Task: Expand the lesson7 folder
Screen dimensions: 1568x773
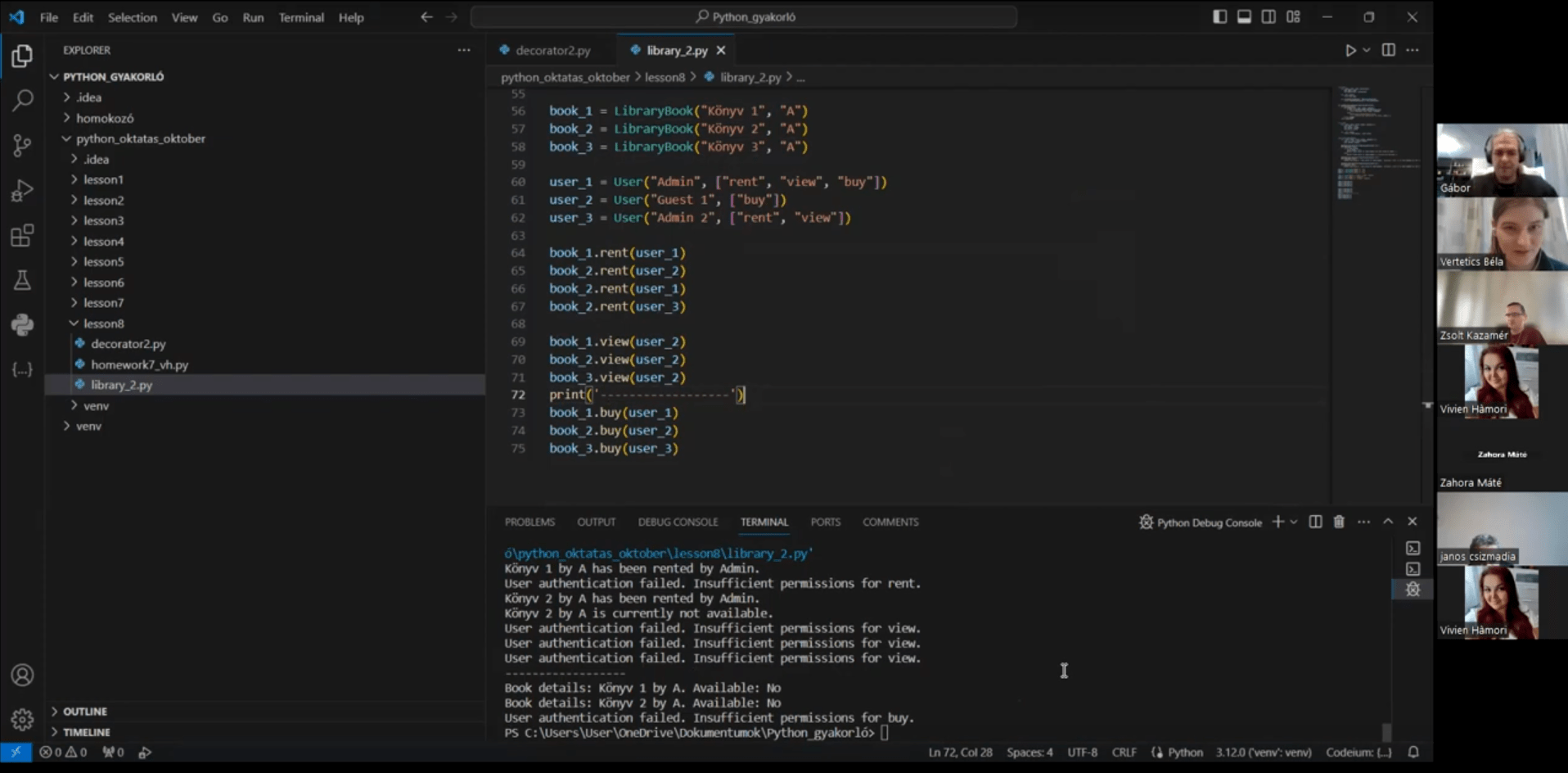Action: pyautogui.click(x=103, y=303)
